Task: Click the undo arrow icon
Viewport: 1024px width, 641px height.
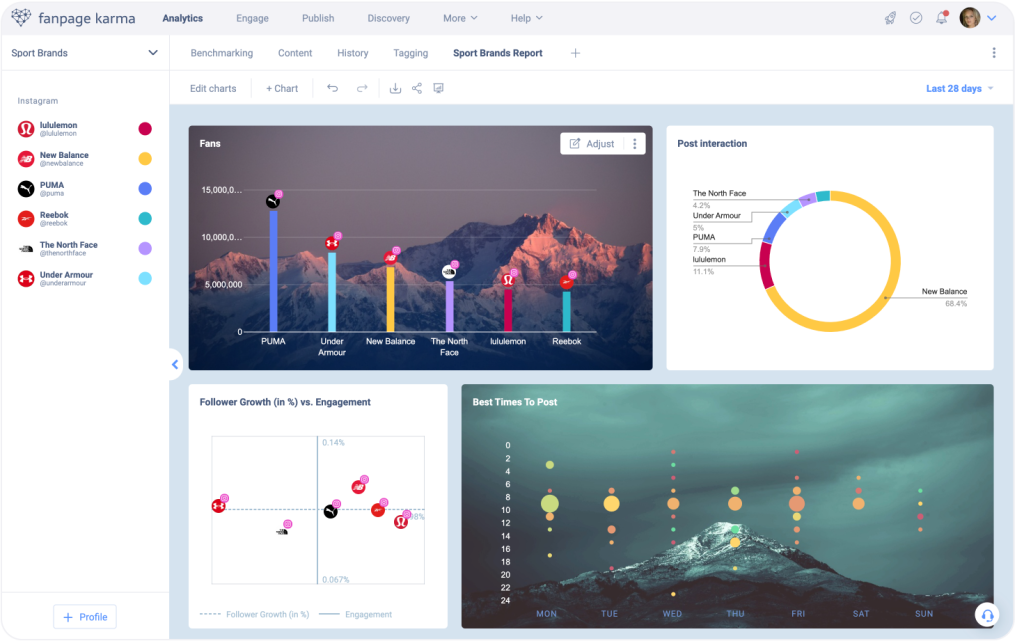Action: tap(332, 88)
